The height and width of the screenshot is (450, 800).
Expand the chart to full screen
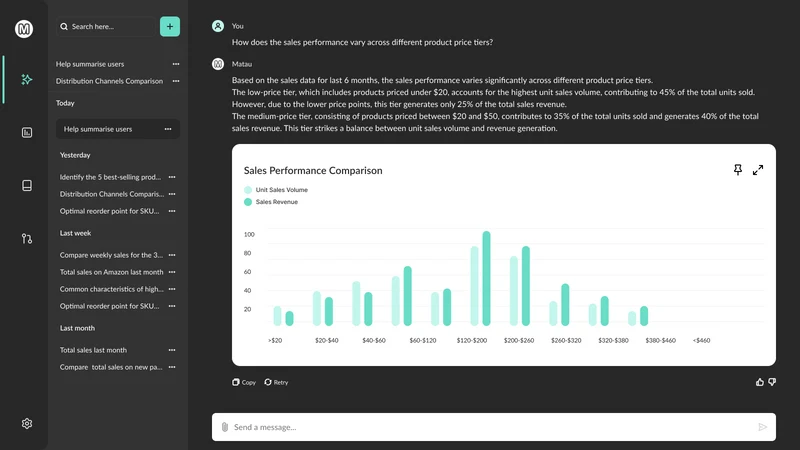click(x=758, y=170)
